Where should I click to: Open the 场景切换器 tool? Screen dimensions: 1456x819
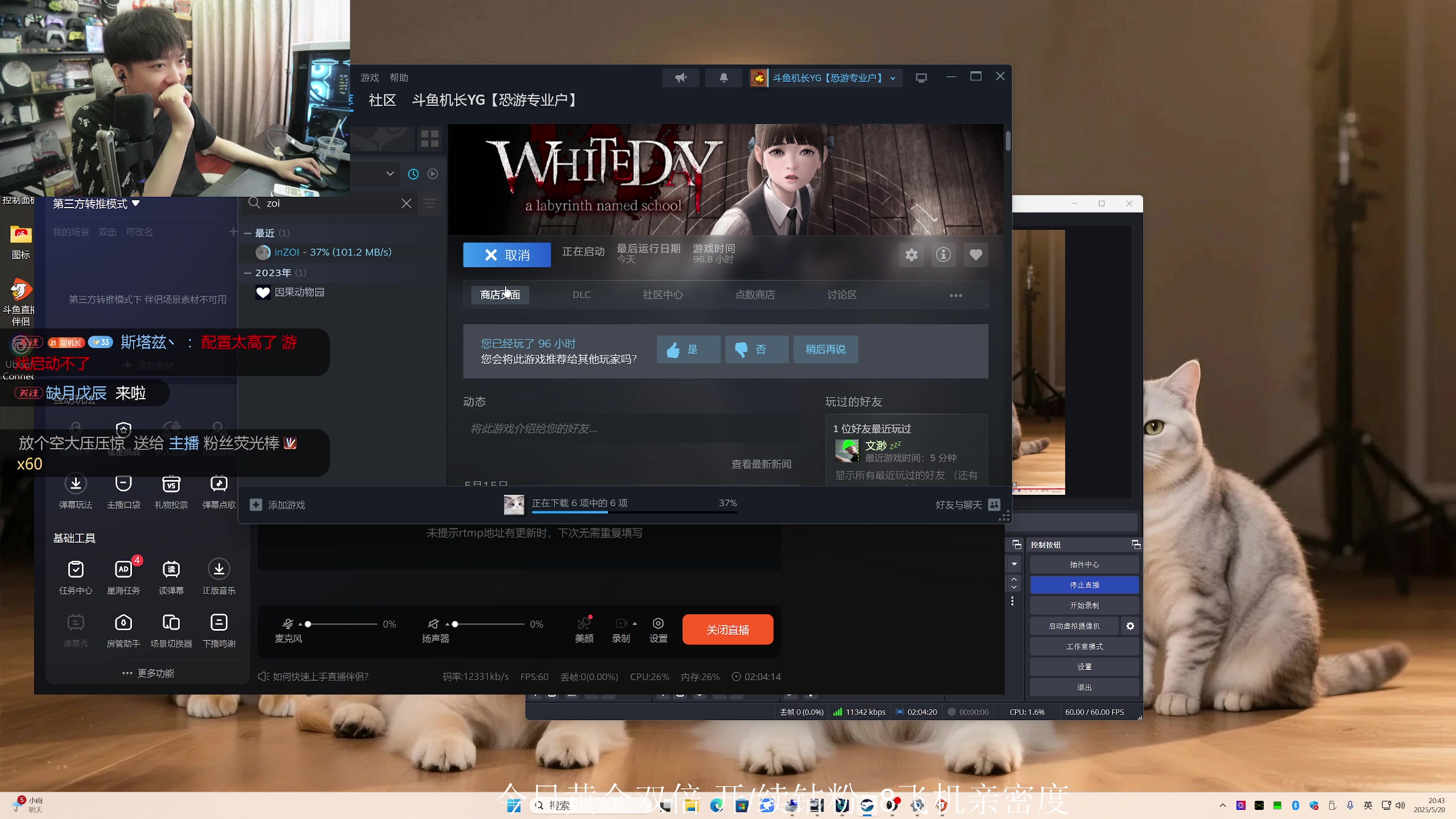[171, 630]
